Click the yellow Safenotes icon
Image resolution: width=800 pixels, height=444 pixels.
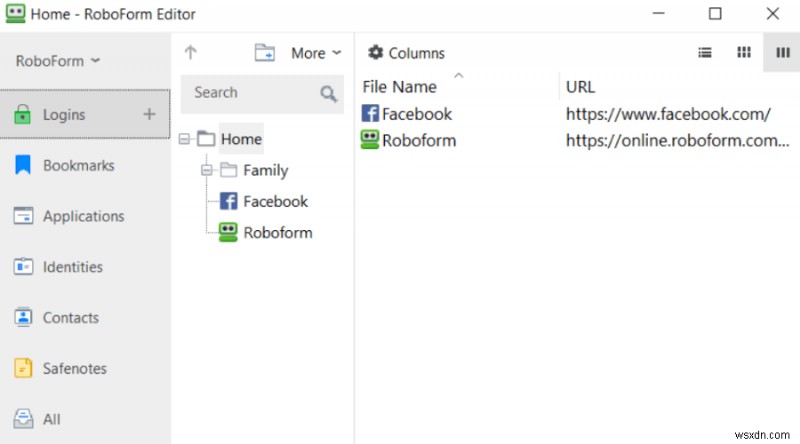point(23,368)
